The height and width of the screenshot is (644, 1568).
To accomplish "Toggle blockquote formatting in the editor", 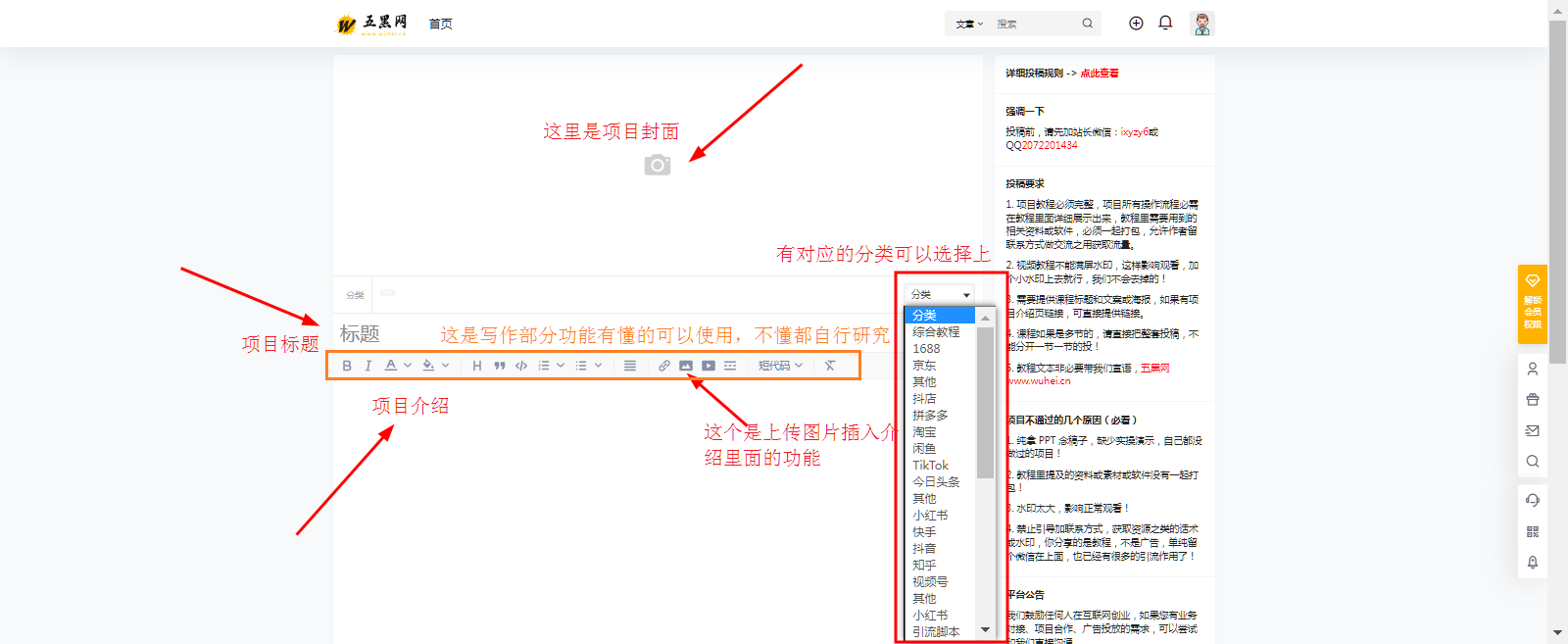I will pos(500,366).
